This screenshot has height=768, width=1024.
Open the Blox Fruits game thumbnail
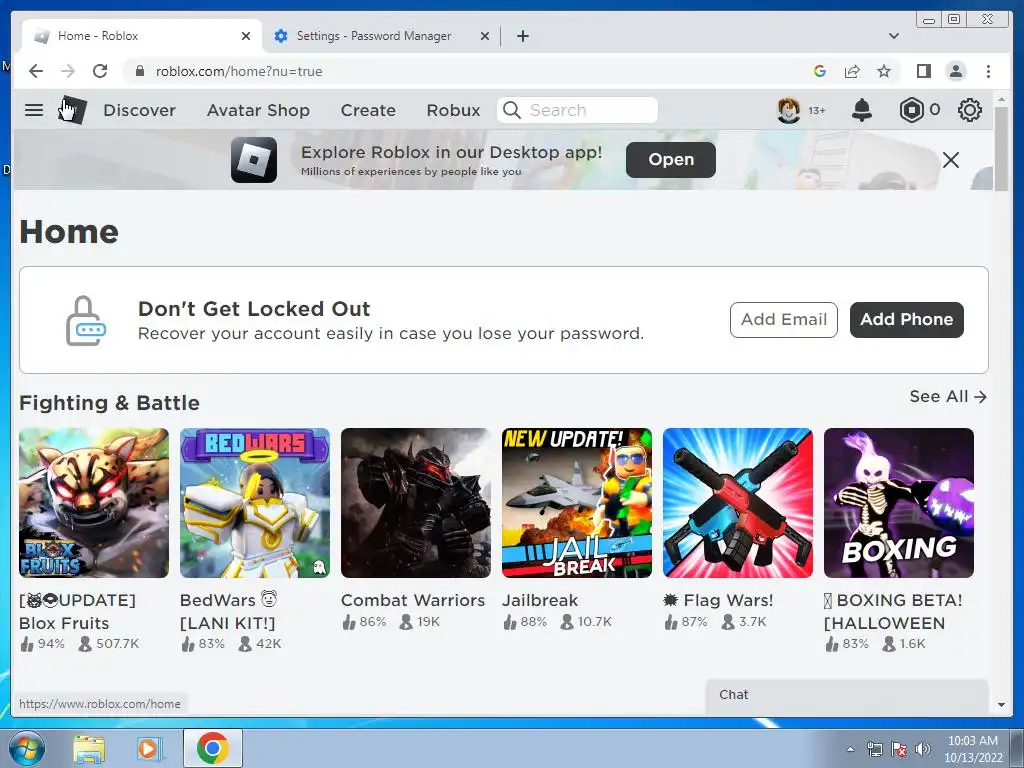click(94, 503)
